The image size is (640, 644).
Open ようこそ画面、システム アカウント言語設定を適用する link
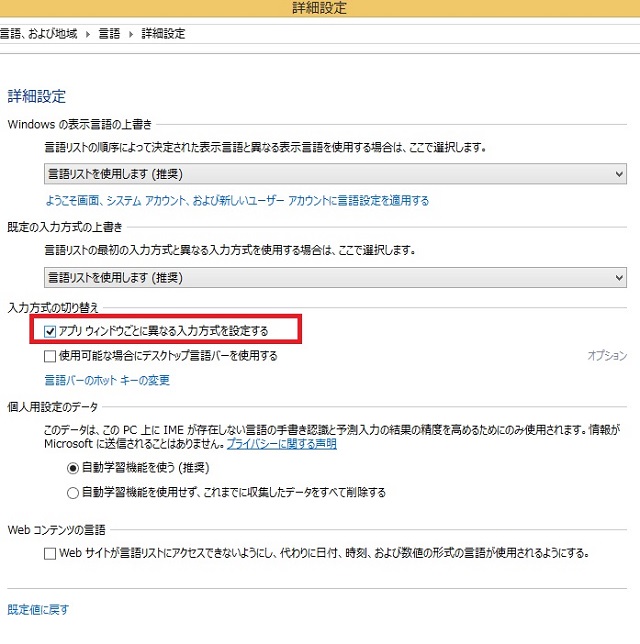[x=237, y=201]
